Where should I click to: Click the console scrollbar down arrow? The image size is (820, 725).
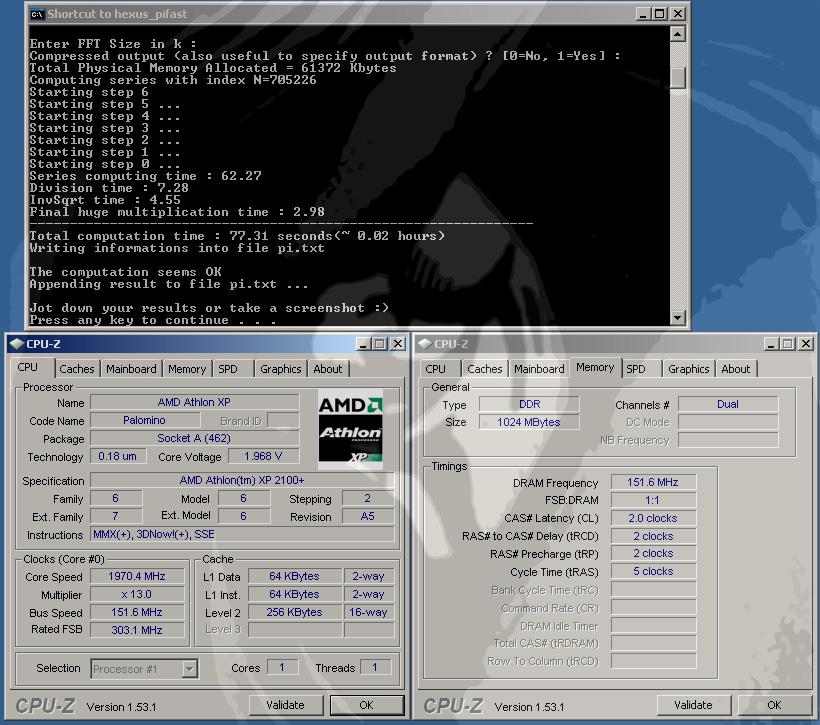click(x=677, y=317)
